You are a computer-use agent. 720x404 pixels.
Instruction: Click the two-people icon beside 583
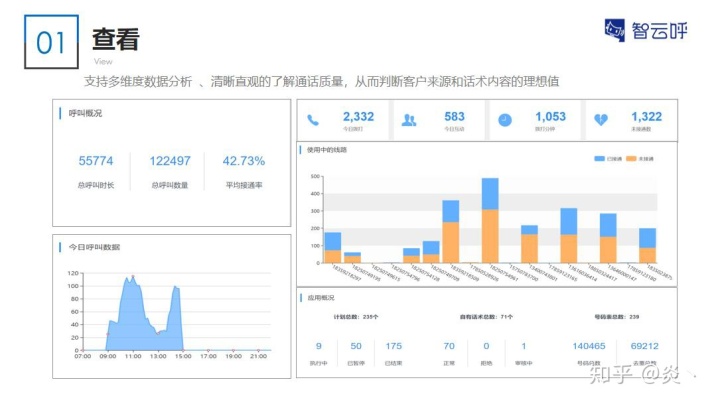pos(409,120)
